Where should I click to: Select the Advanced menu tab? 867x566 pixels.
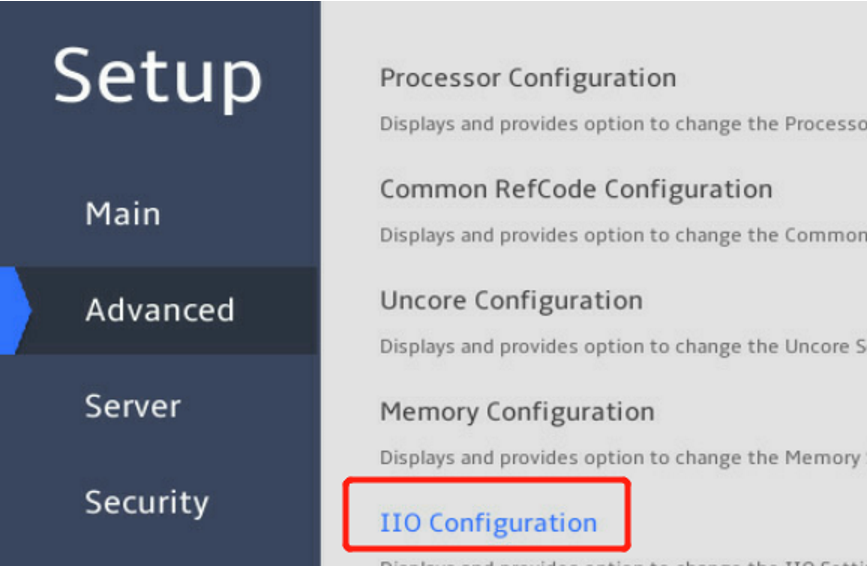(x=160, y=310)
